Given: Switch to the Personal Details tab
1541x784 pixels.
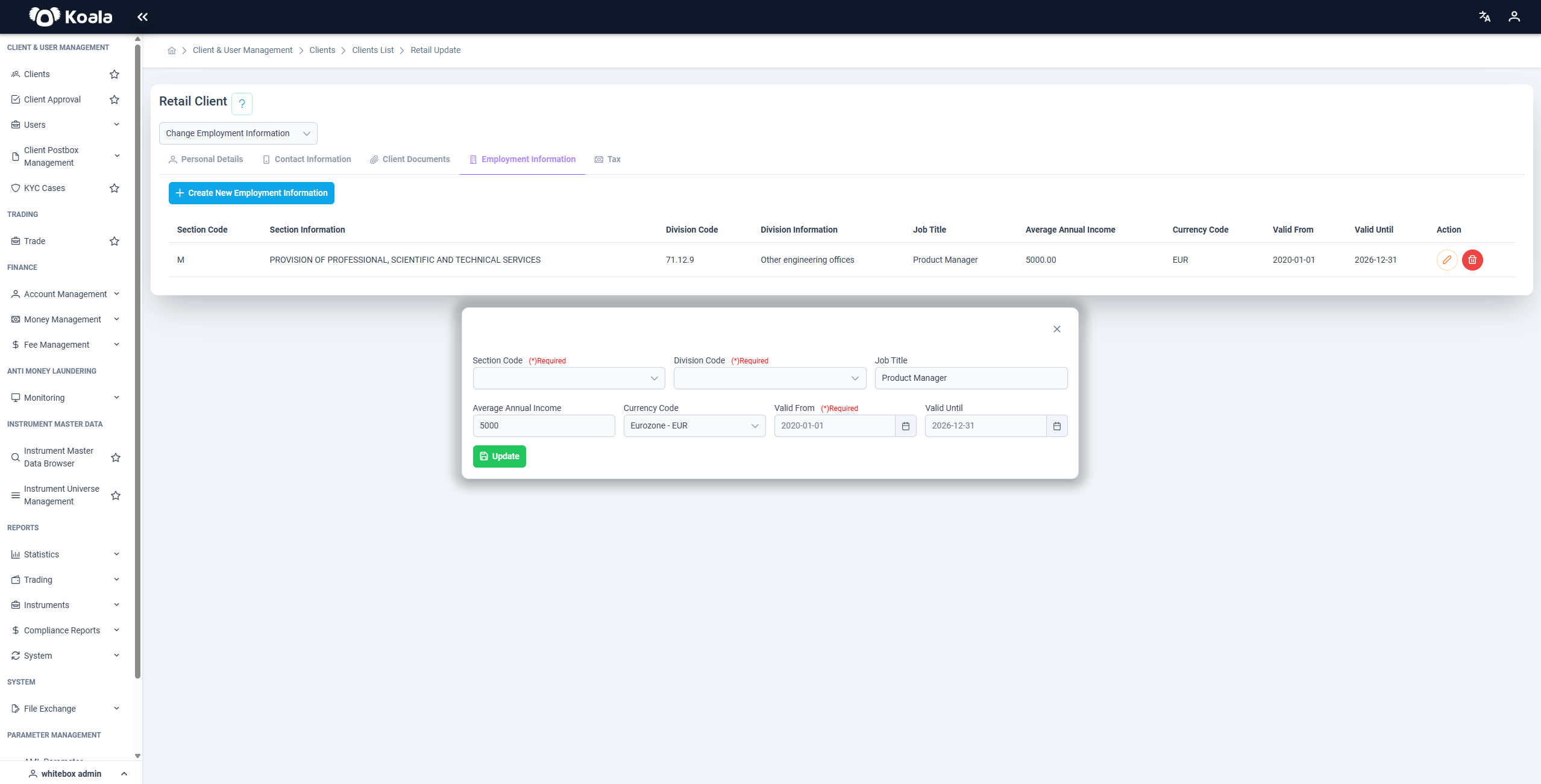Looking at the screenshot, I should [206, 160].
